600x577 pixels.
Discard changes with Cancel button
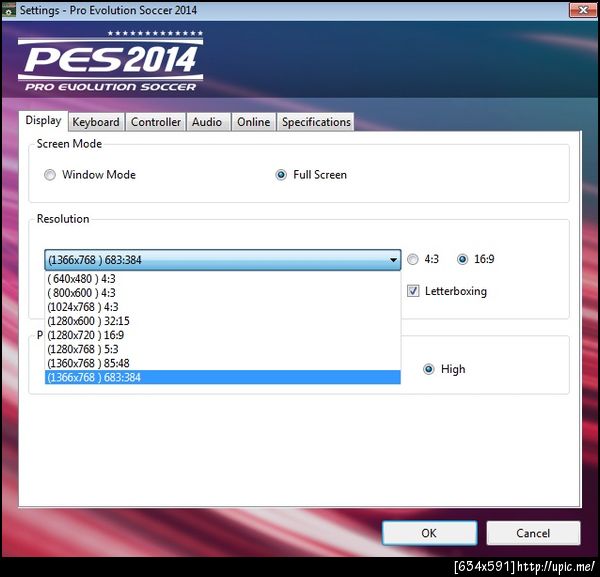click(533, 533)
